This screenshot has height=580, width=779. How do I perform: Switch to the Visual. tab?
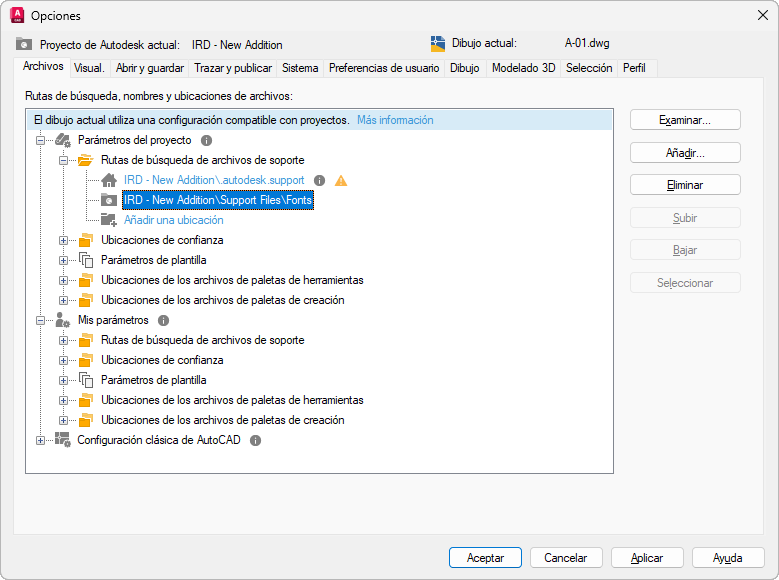[89, 68]
